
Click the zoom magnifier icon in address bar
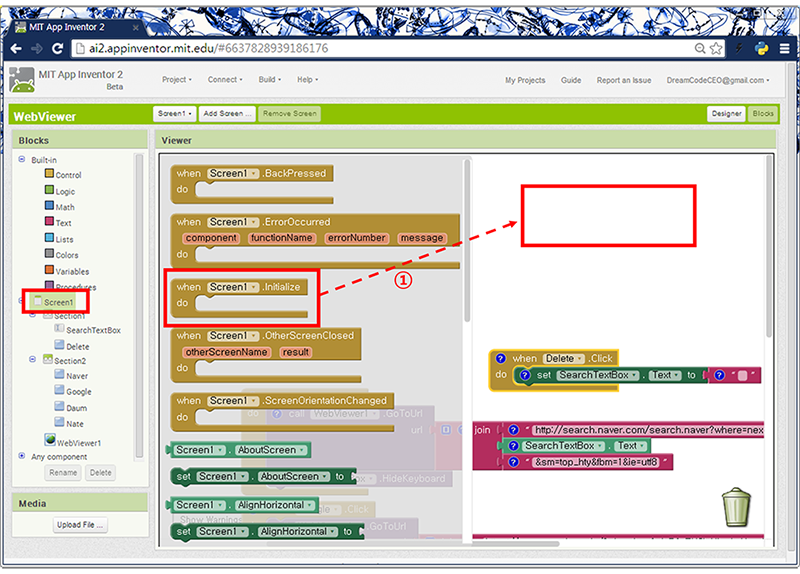pos(701,48)
